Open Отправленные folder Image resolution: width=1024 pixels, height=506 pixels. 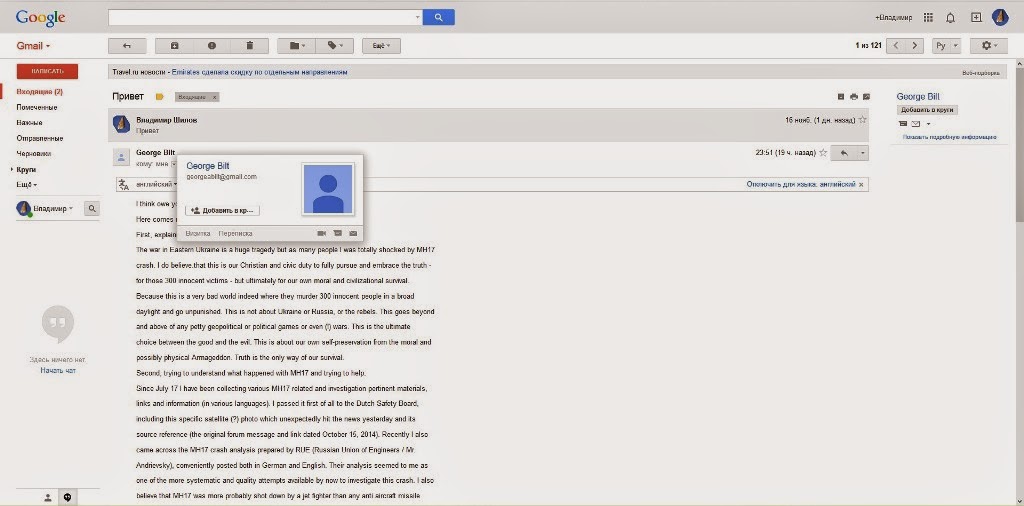tap(39, 138)
